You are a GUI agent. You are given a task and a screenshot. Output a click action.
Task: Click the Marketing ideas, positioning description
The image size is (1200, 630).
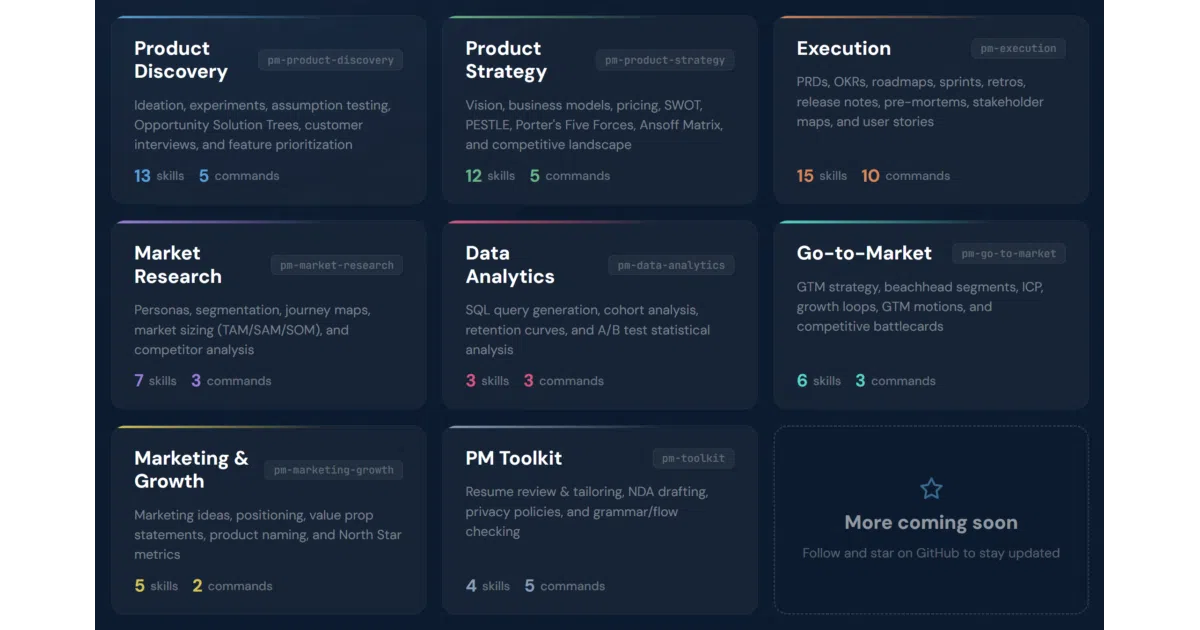coord(268,535)
